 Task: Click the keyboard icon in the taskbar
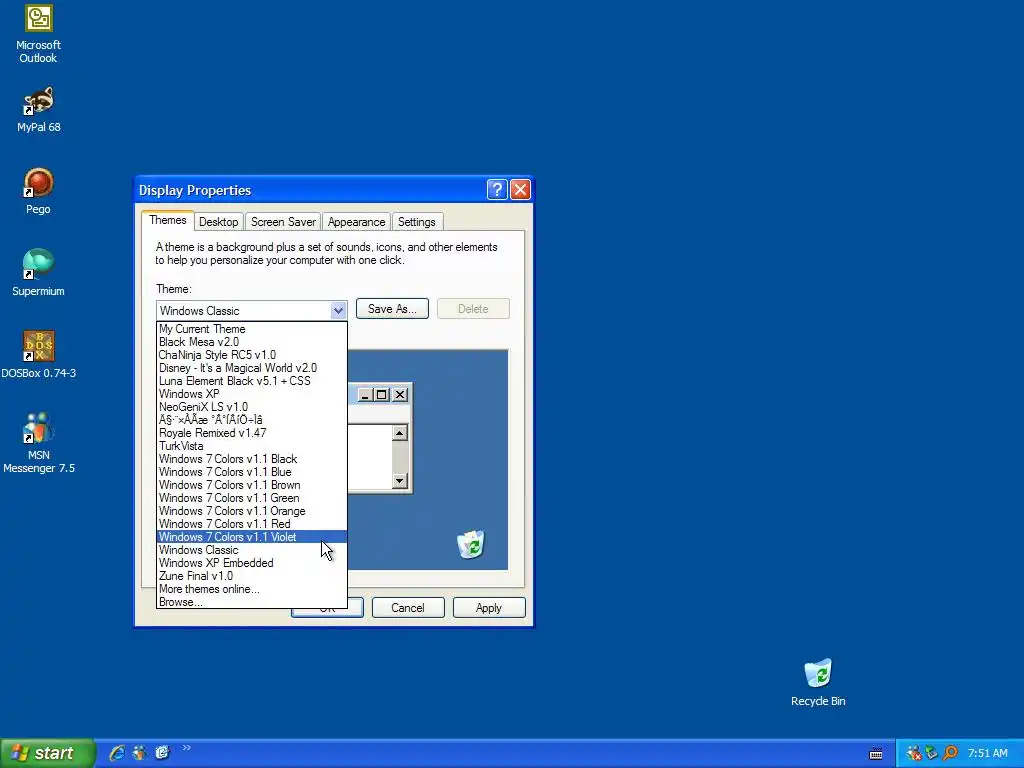click(x=876, y=754)
